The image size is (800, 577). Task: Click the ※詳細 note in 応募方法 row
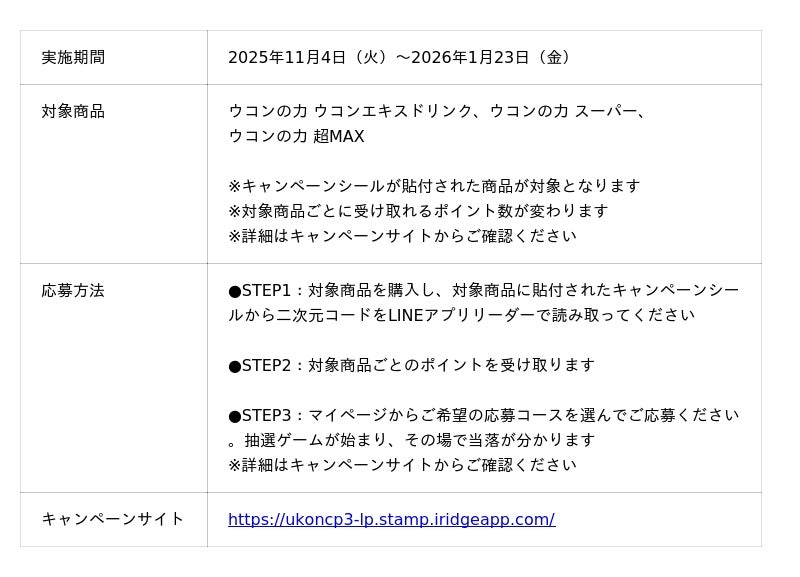click(402, 466)
